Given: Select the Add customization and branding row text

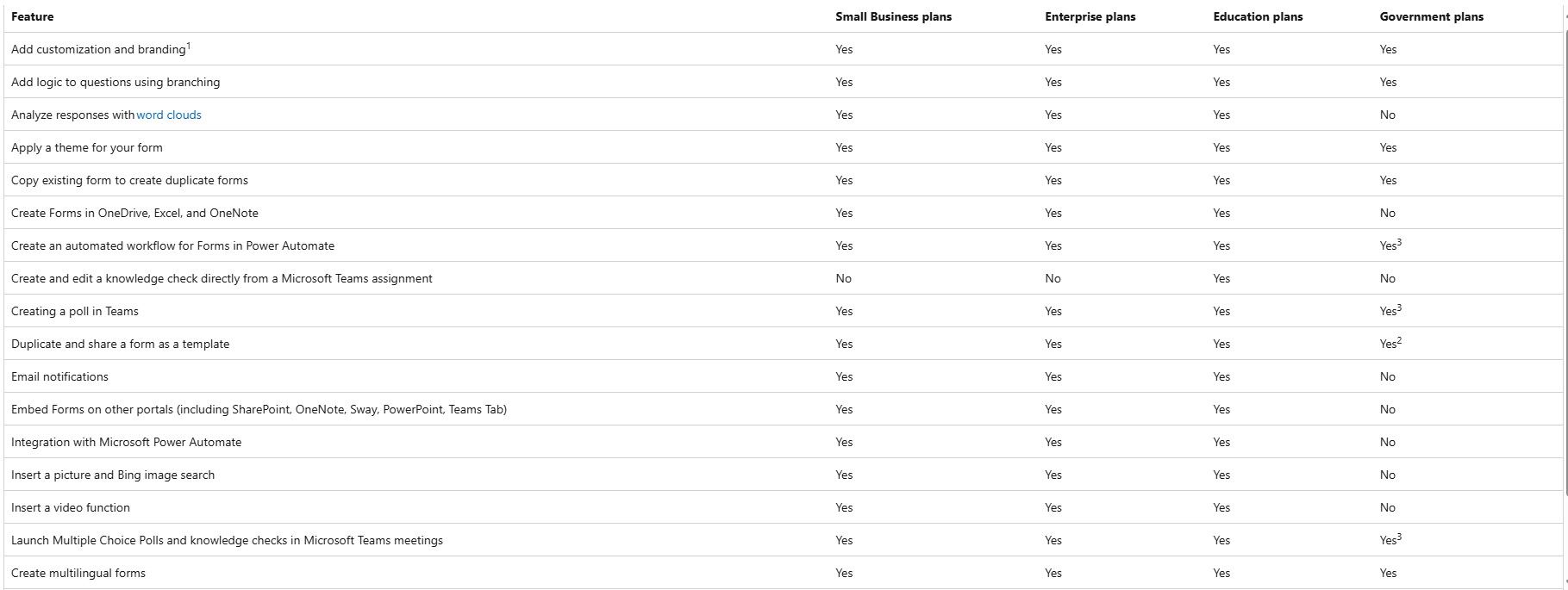Looking at the screenshot, I should [x=98, y=49].
